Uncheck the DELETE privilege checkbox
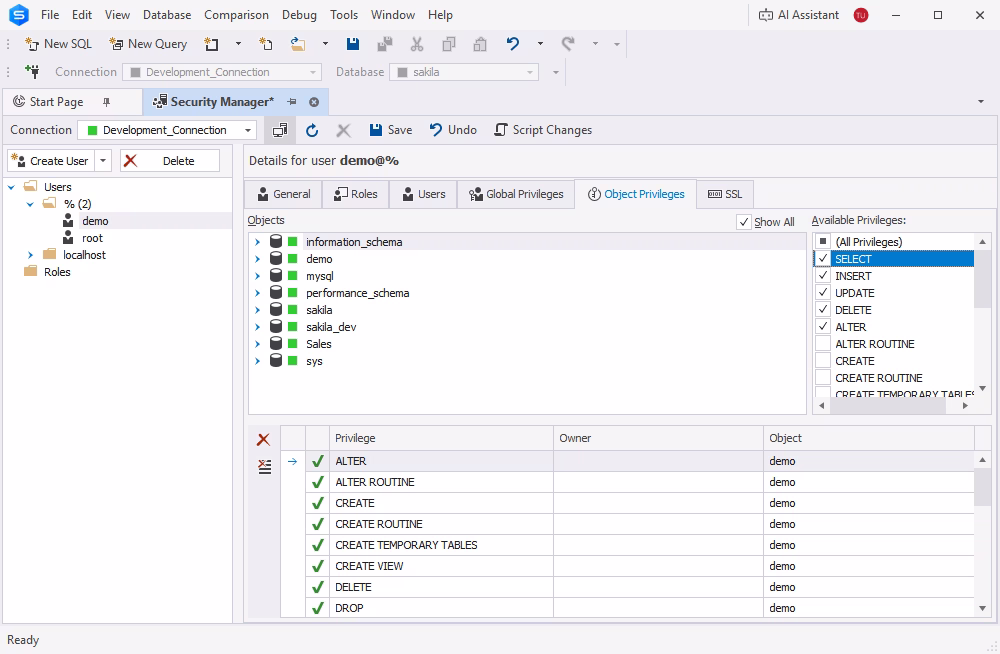The height and width of the screenshot is (654, 1000). (823, 309)
